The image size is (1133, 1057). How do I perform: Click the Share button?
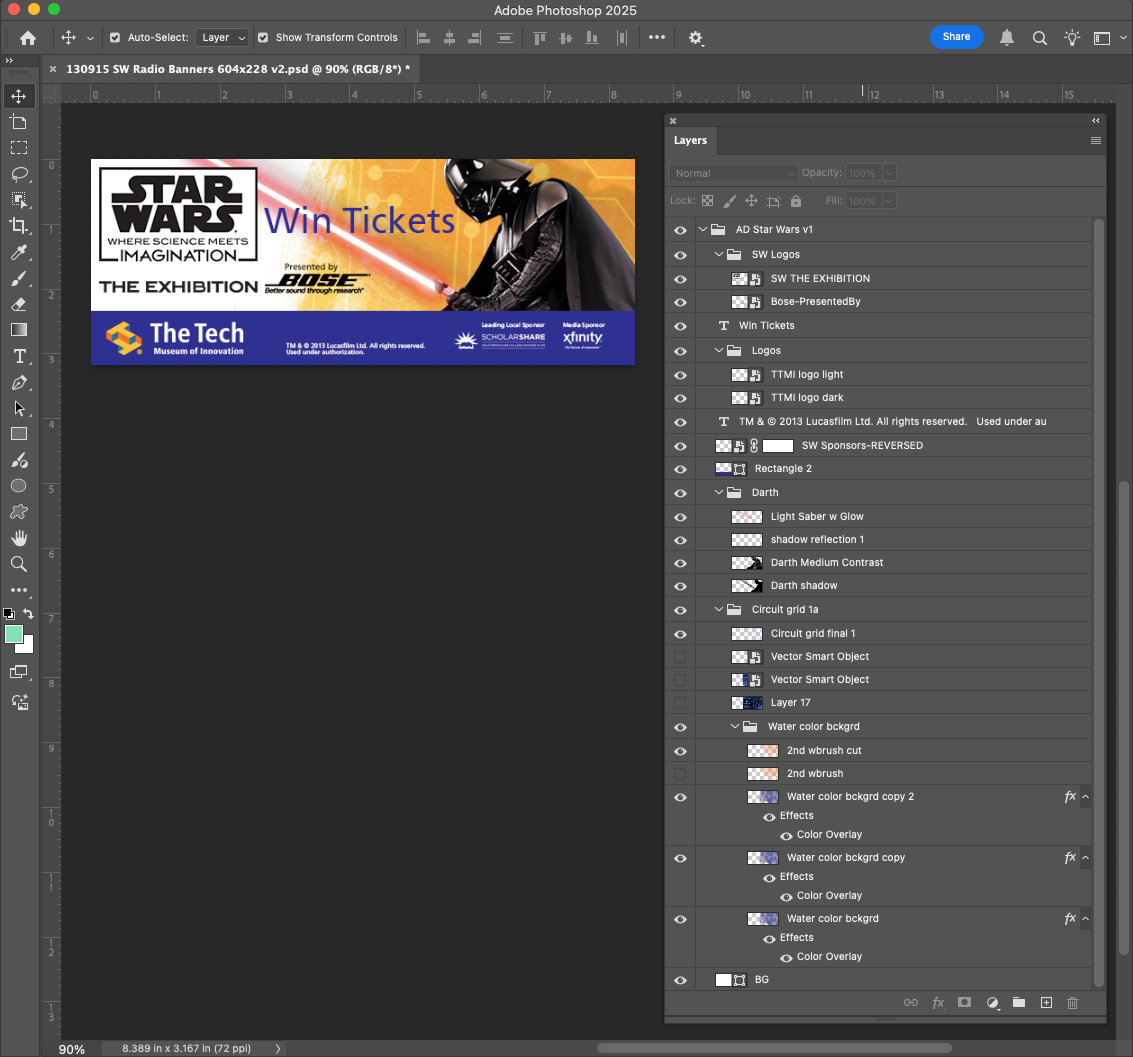[956, 37]
